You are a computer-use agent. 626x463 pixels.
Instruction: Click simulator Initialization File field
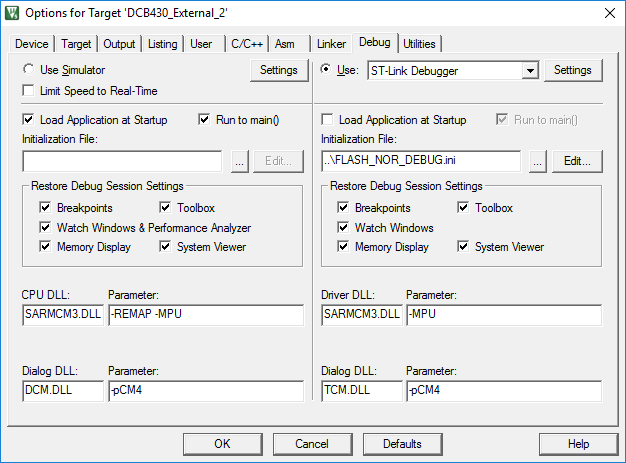click(122, 161)
